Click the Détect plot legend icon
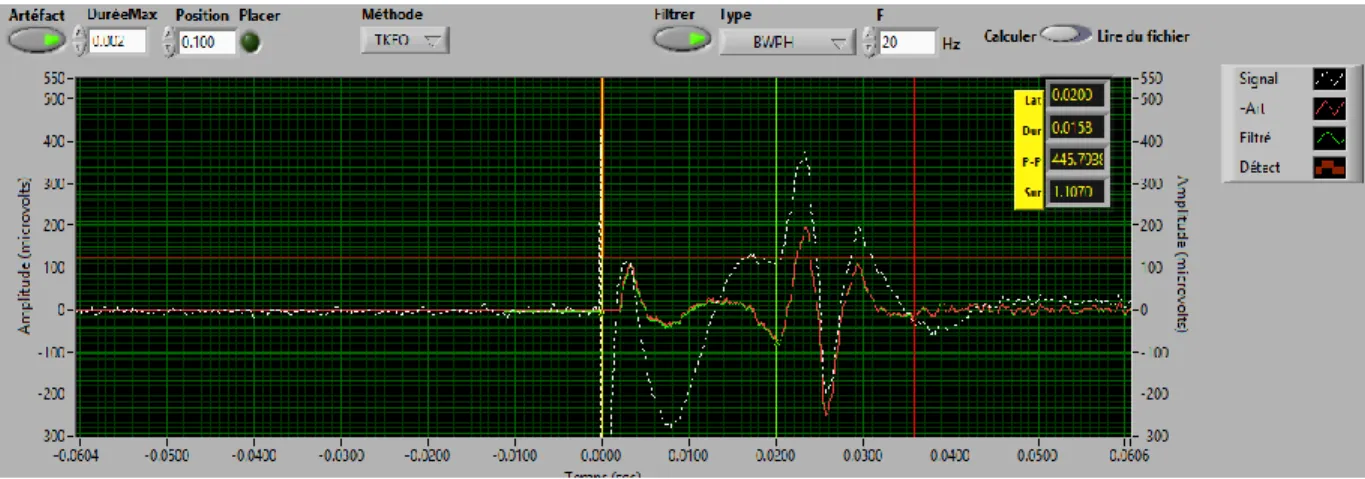1365x479 pixels. click(x=1329, y=168)
